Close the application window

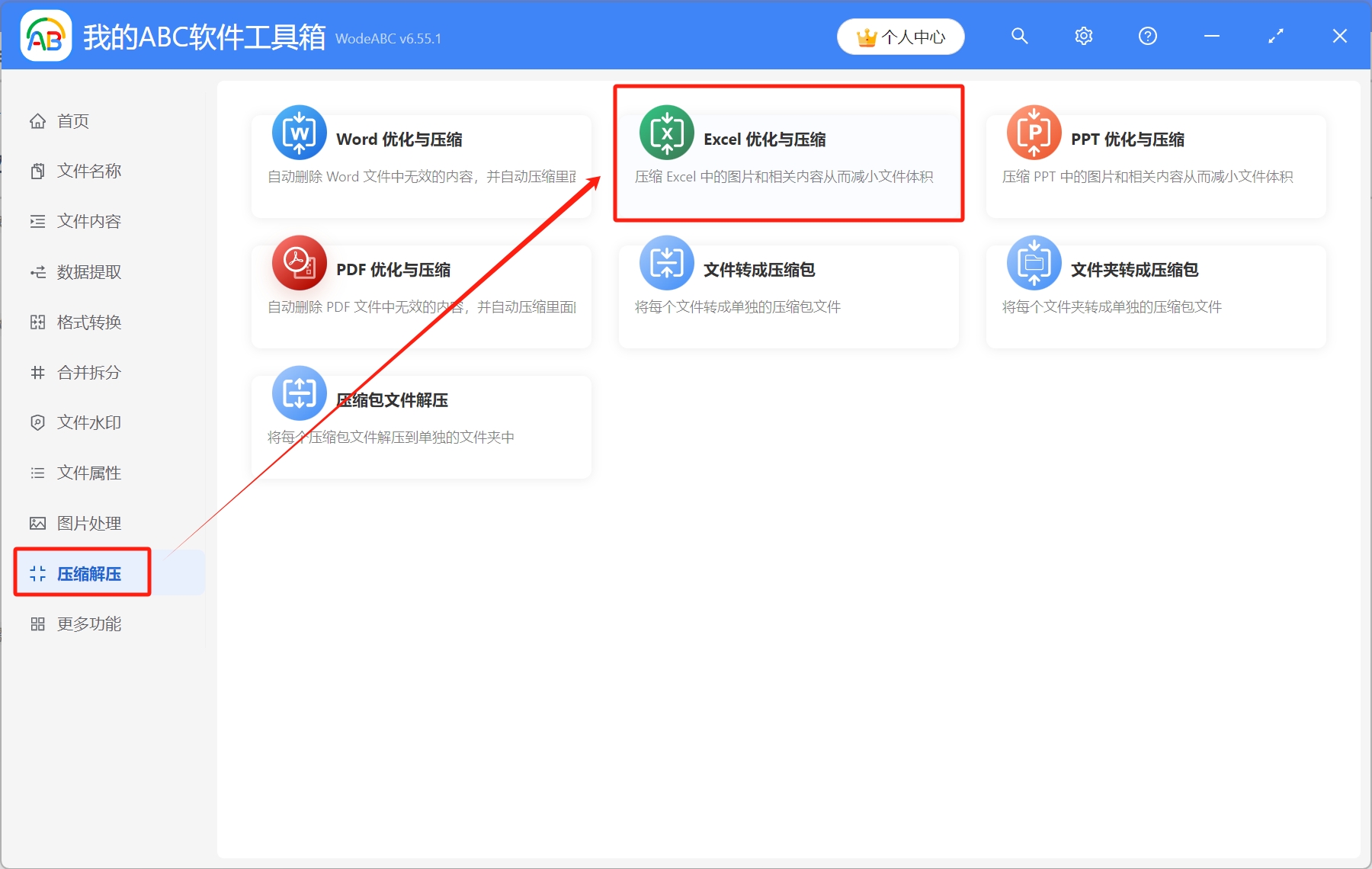[1339, 36]
